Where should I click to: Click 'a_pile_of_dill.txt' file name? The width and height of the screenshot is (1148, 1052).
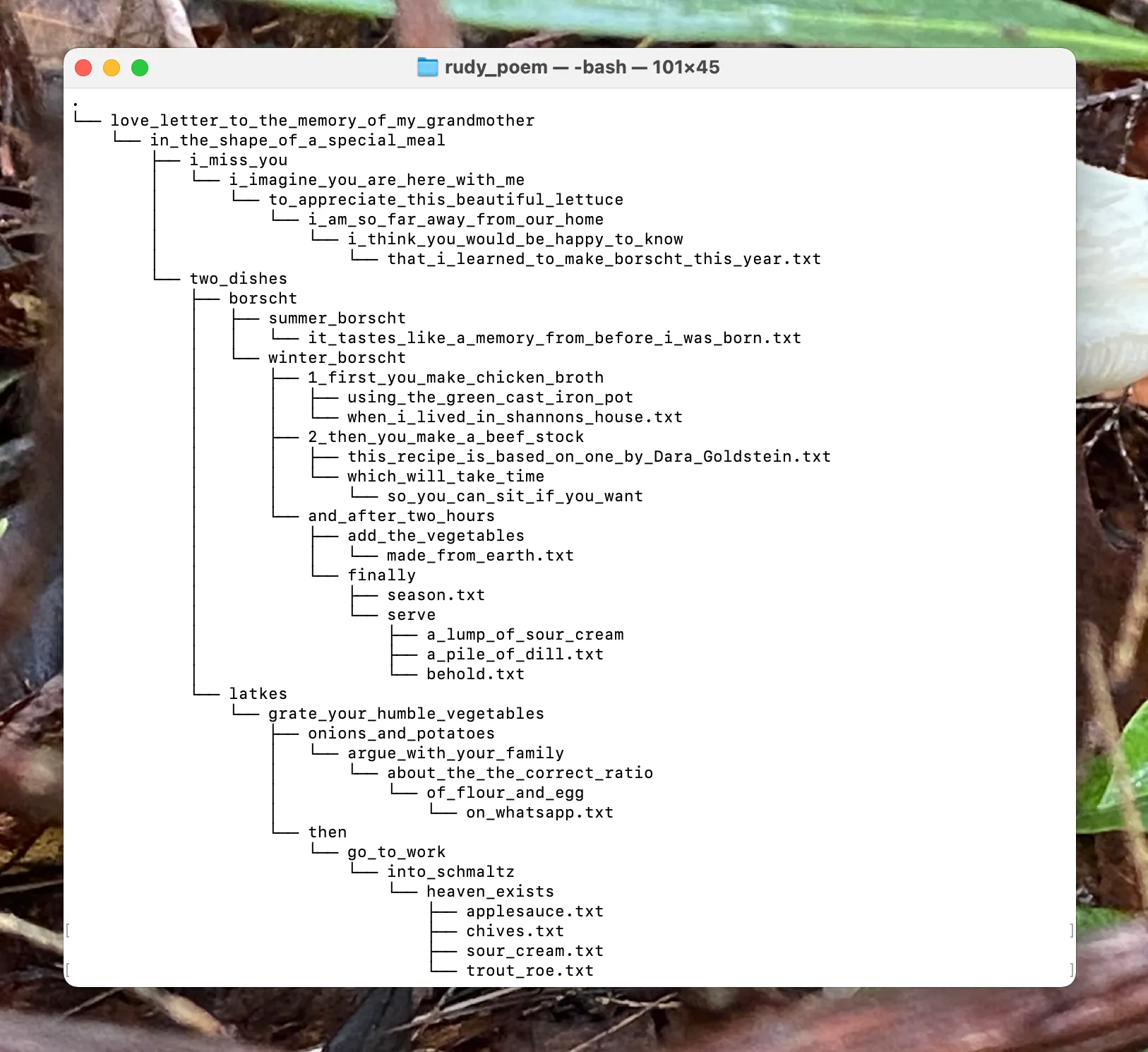[x=515, y=654]
